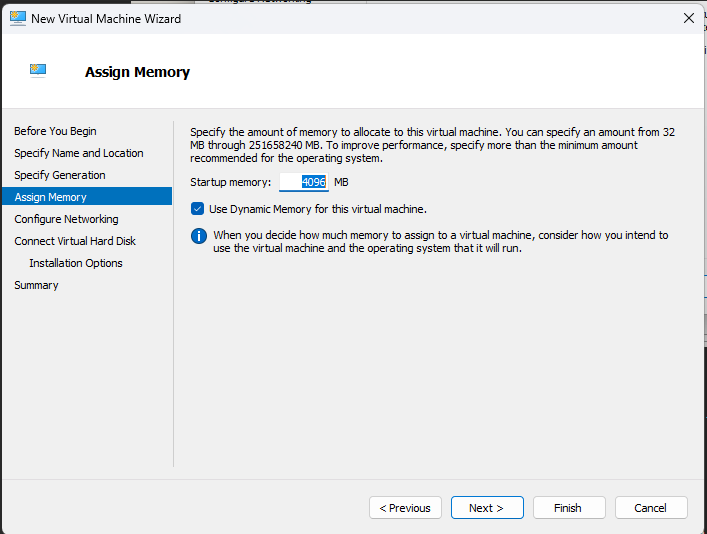The height and width of the screenshot is (534, 707).
Task: Click the wizard icon in the title bar
Action: click(18, 18)
